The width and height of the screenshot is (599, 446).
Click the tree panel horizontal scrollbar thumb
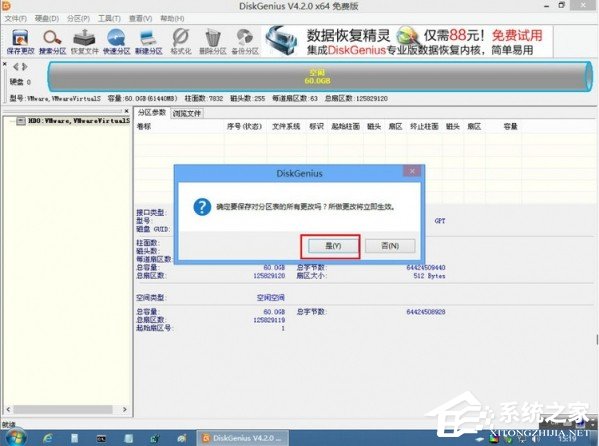click(x=63, y=409)
